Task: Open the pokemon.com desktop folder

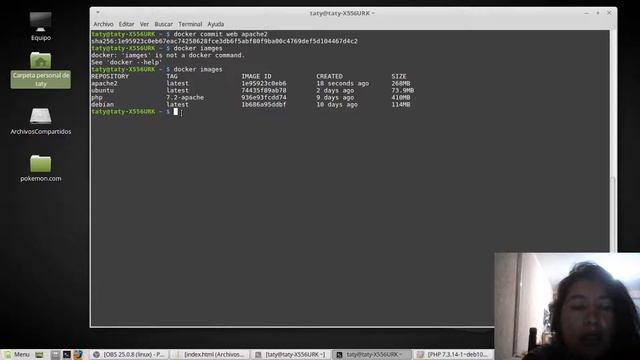Action: point(40,168)
